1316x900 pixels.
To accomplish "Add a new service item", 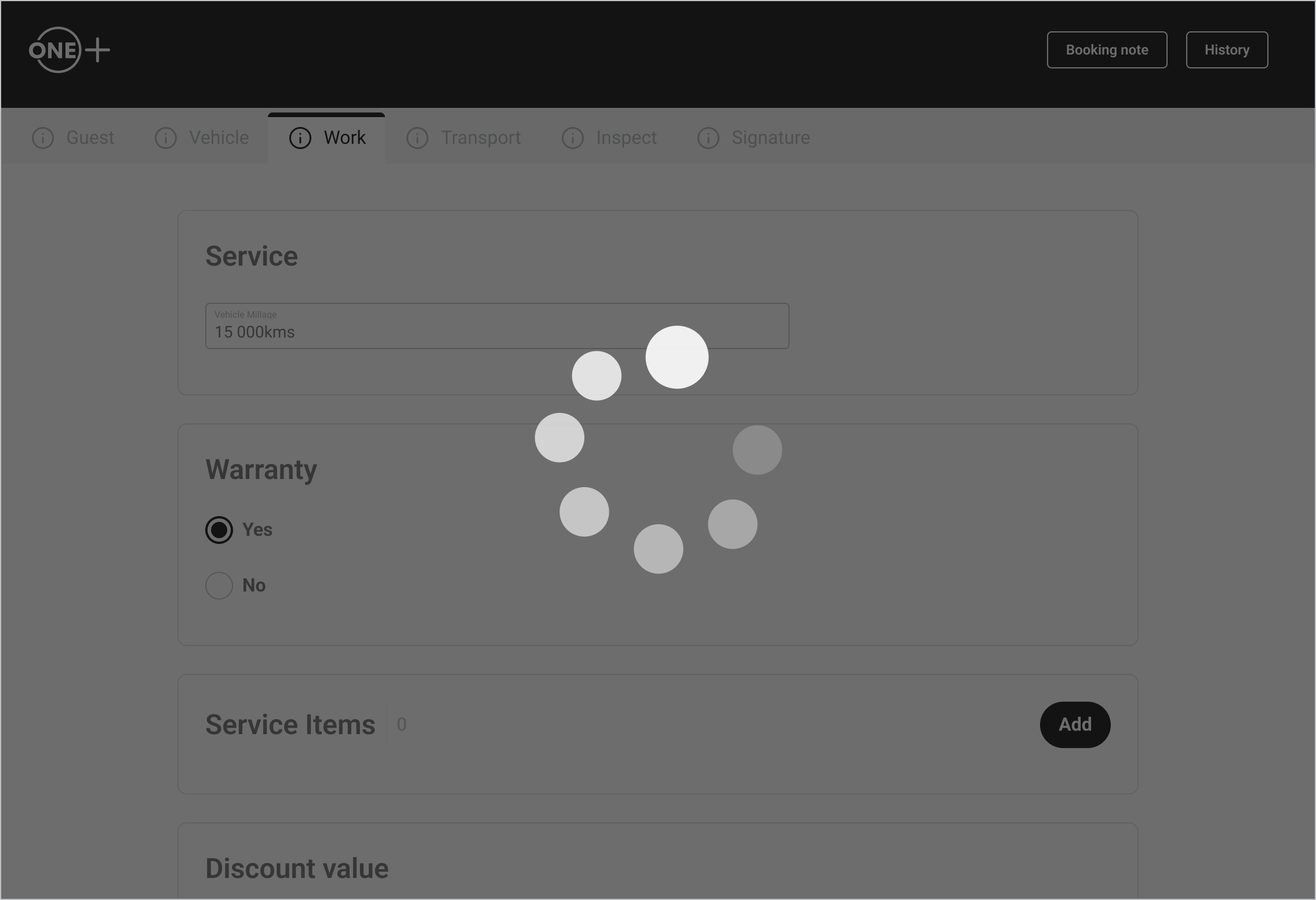I will pyautogui.click(x=1075, y=725).
